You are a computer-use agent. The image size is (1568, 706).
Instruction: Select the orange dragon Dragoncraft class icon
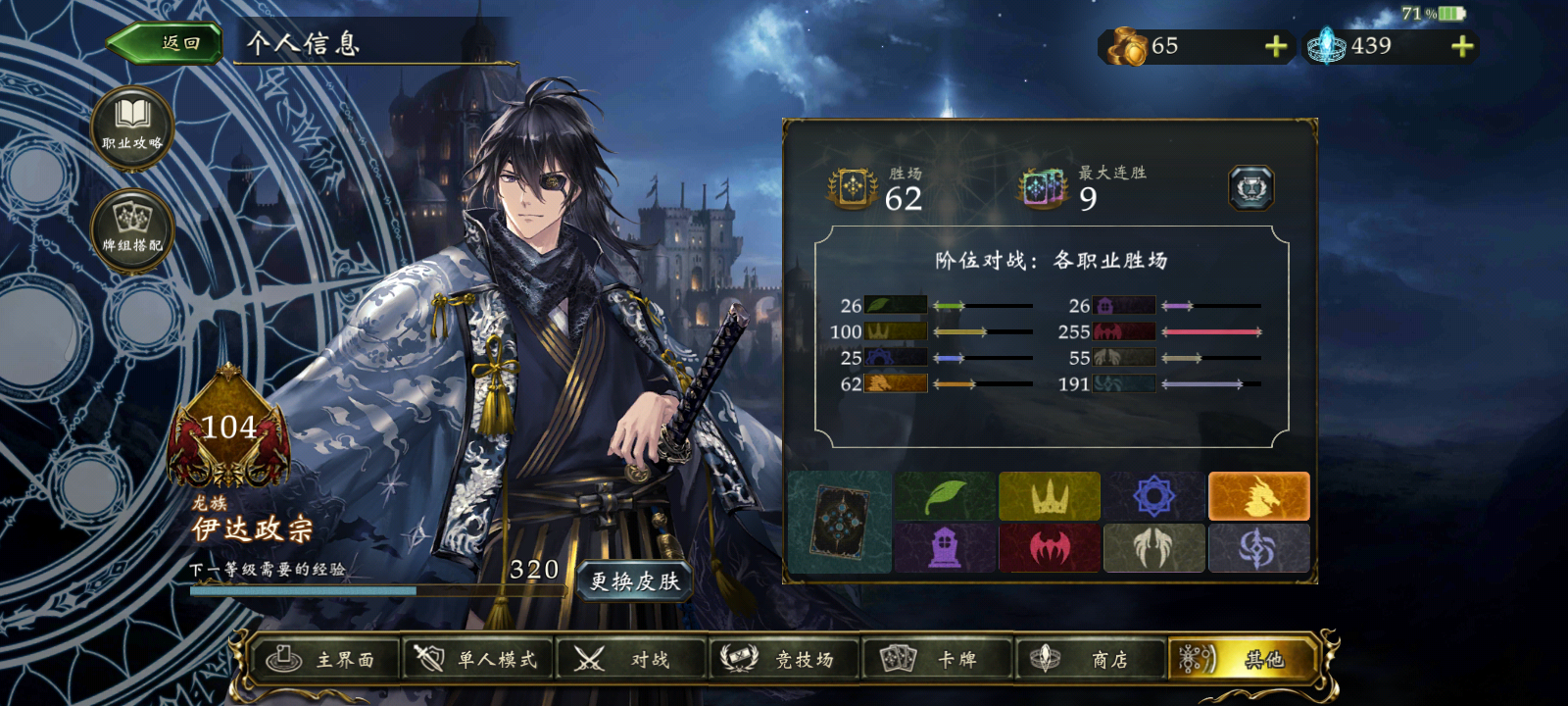click(1259, 496)
